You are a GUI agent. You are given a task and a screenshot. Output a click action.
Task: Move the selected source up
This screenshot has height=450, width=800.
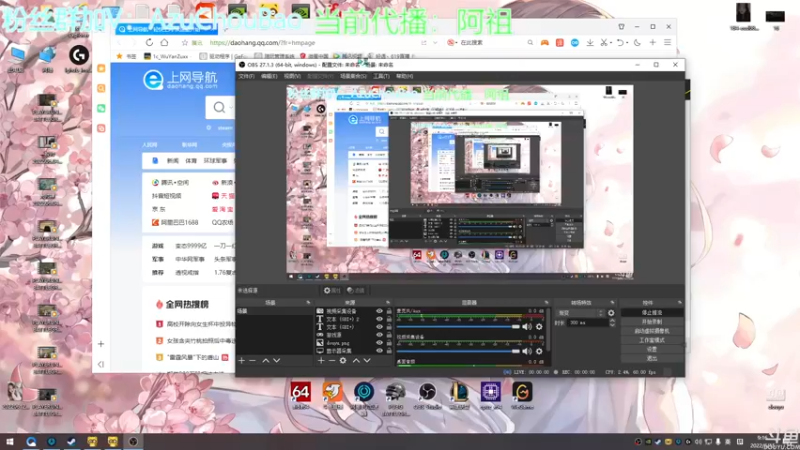[x=356, y=361]
